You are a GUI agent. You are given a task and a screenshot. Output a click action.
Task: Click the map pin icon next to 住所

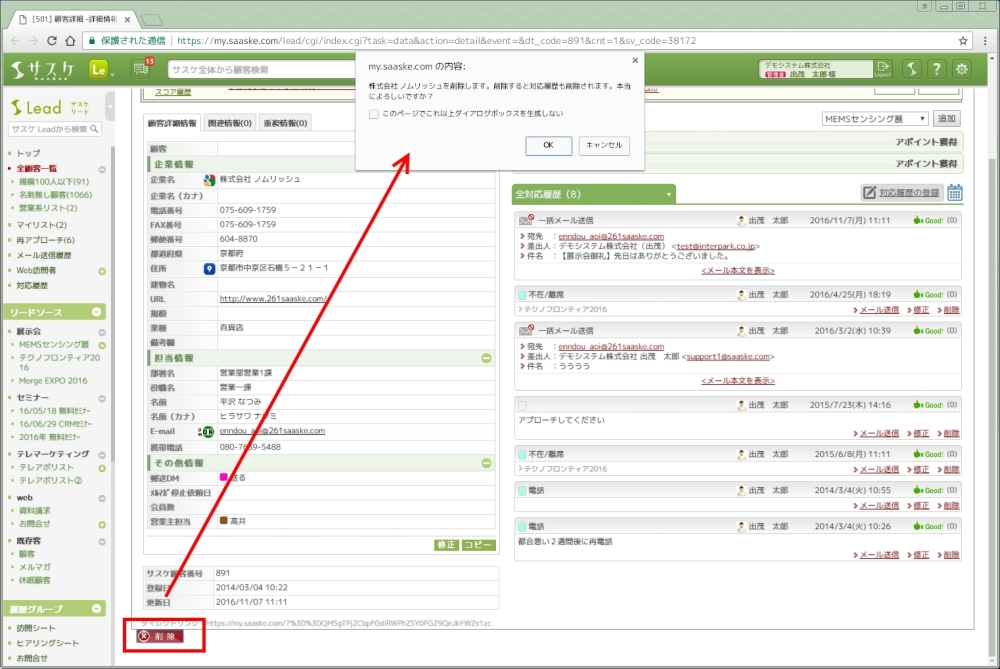pyautogui.click(x=209, y=269)
